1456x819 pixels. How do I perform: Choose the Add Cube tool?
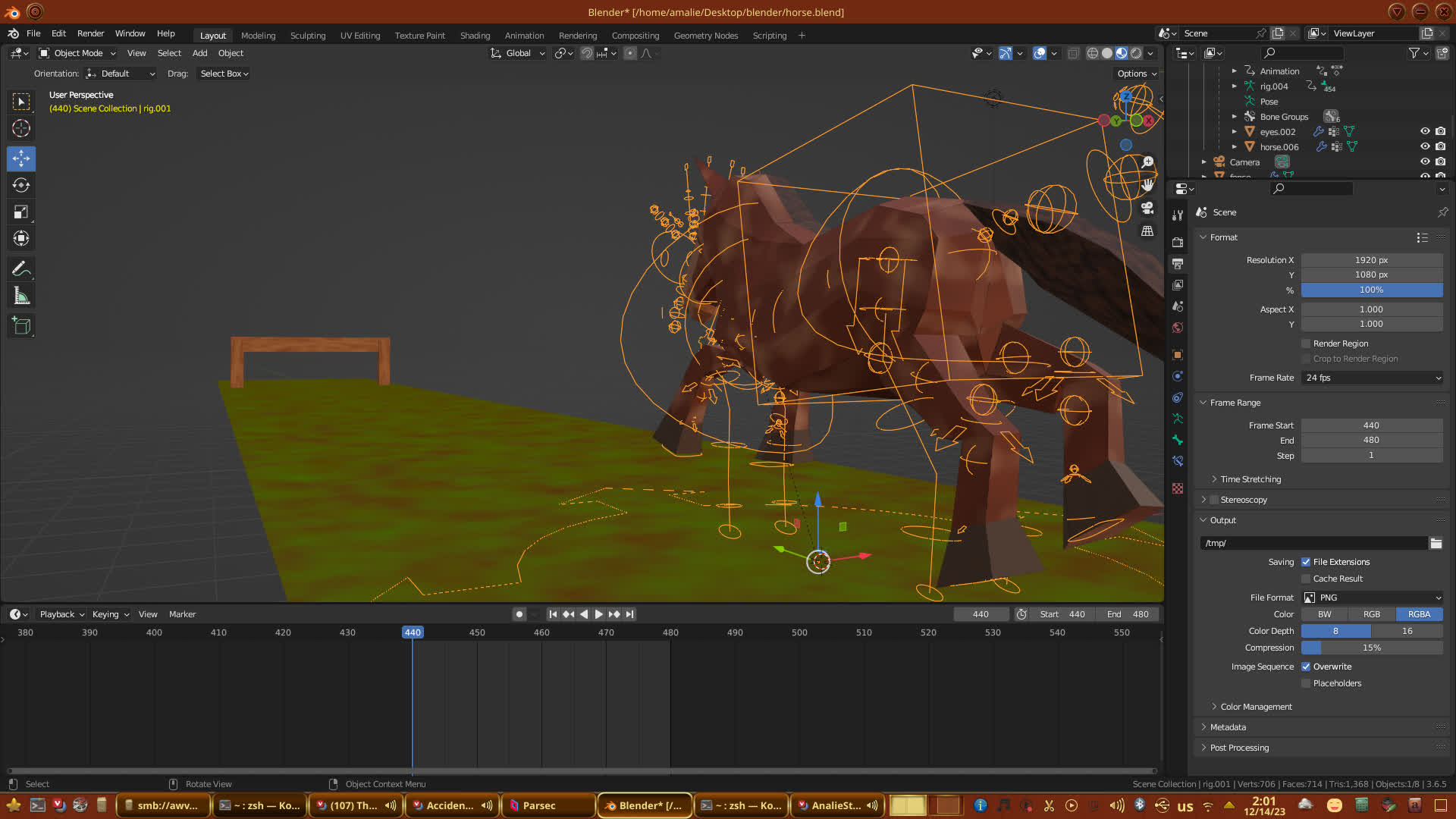21,326
